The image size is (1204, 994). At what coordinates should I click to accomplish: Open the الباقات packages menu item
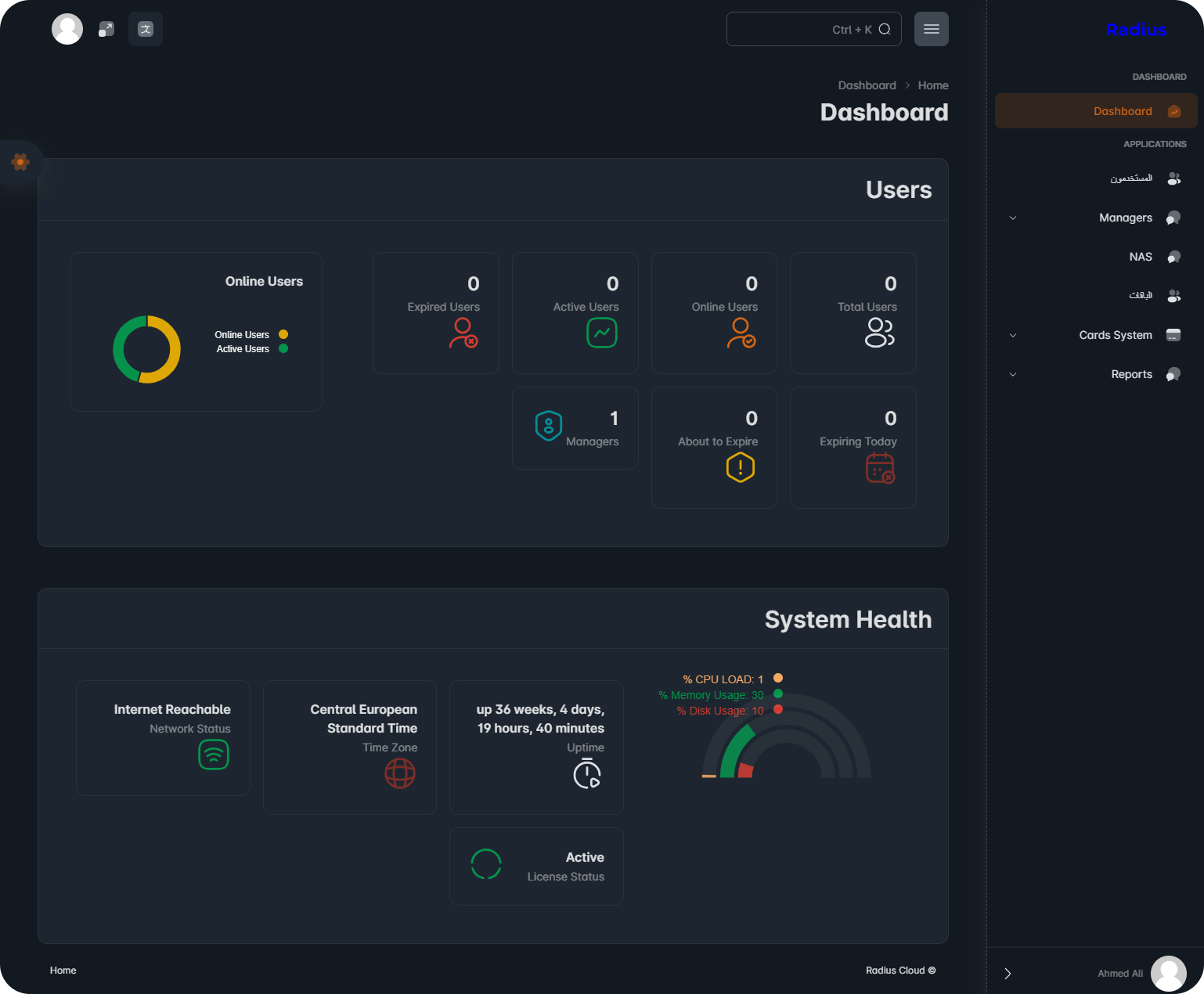pyautogui.click(x=1096, y=296)
